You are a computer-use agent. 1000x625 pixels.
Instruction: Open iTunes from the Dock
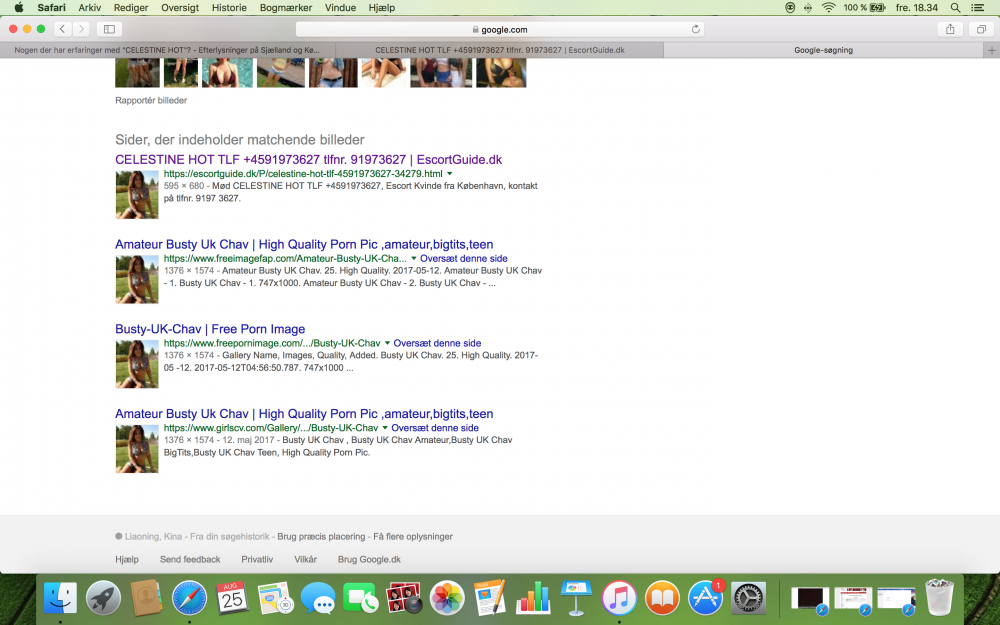click(x=619, y=599)
